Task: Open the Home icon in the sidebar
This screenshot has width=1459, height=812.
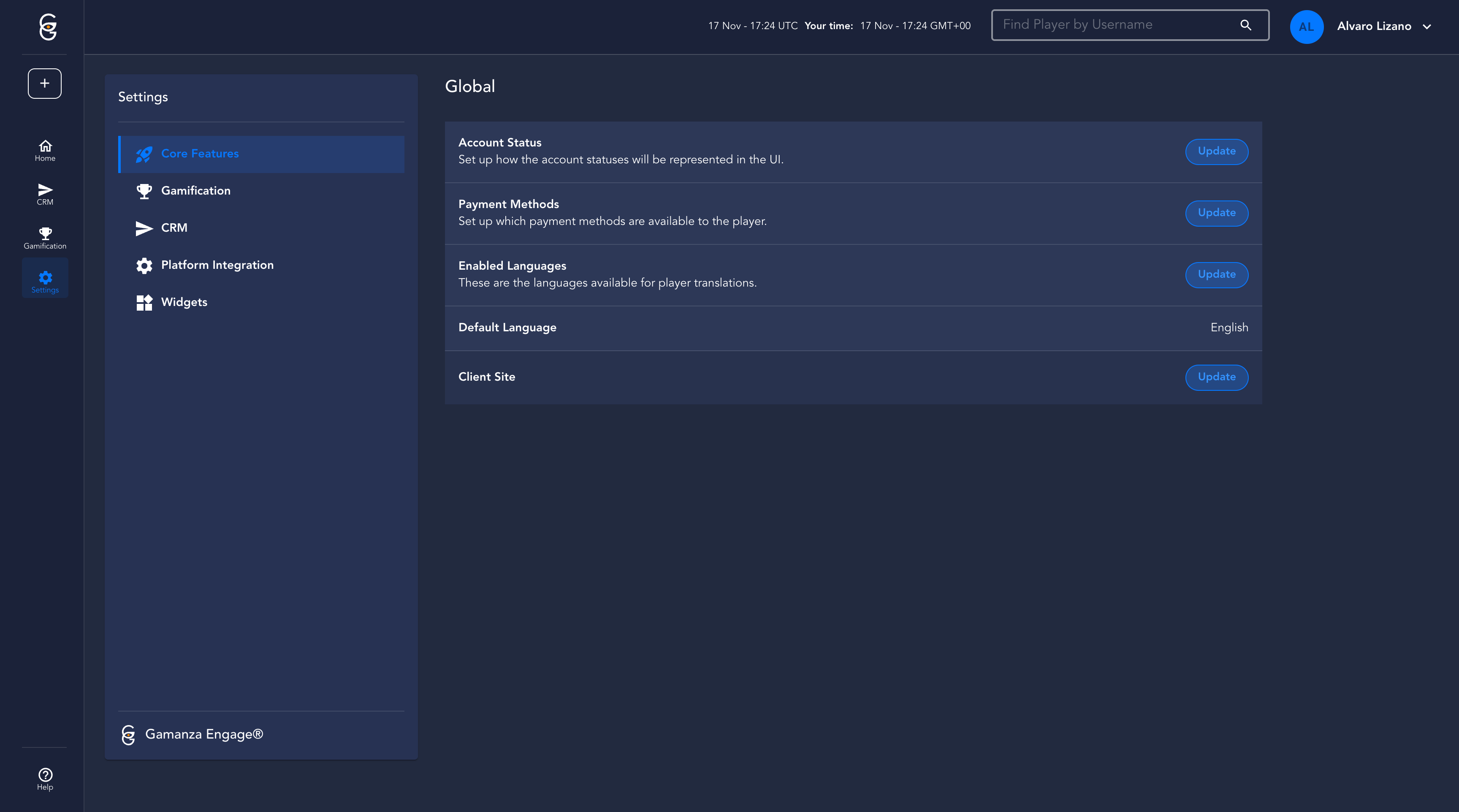Action: (45, 150)
